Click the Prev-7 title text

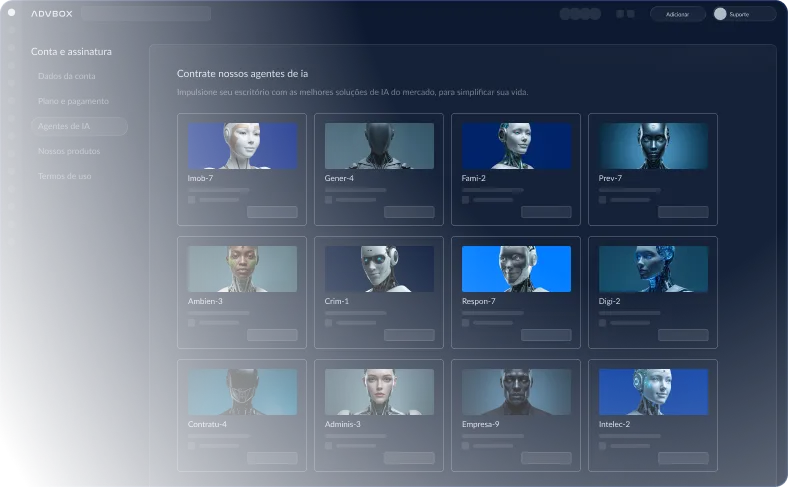pos(610,178)
